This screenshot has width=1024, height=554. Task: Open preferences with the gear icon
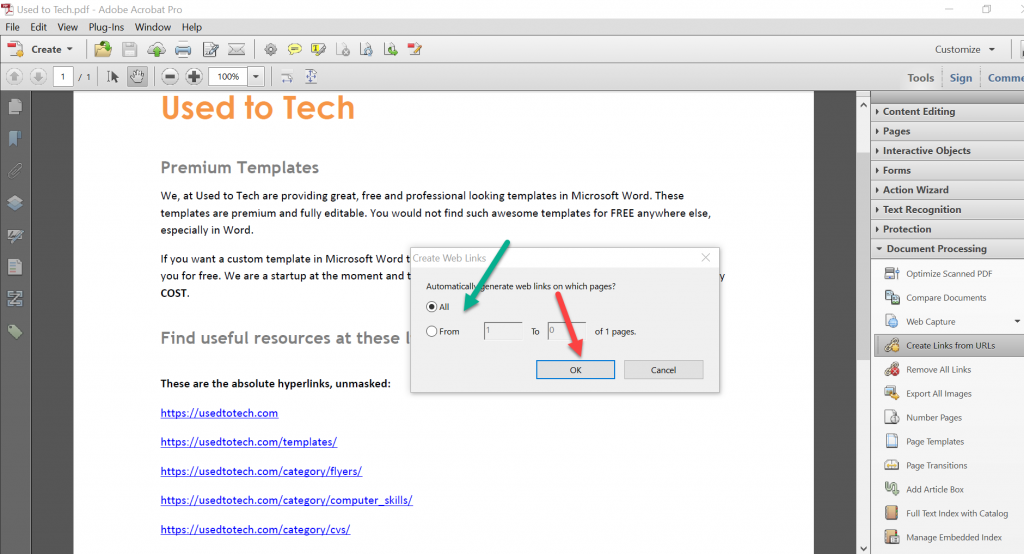[x=270, y=49]
